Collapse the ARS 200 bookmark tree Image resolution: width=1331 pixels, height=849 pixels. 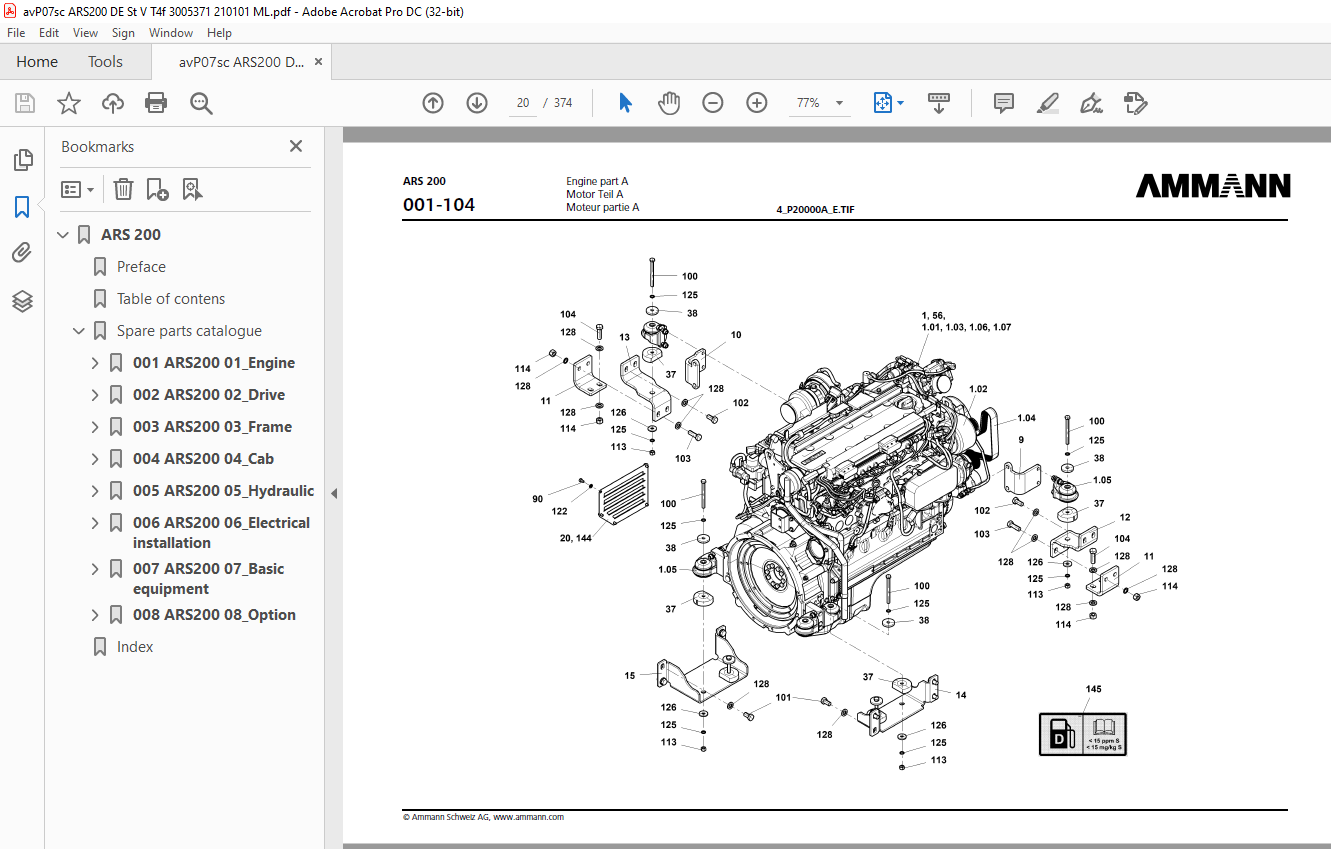(64, 235)
